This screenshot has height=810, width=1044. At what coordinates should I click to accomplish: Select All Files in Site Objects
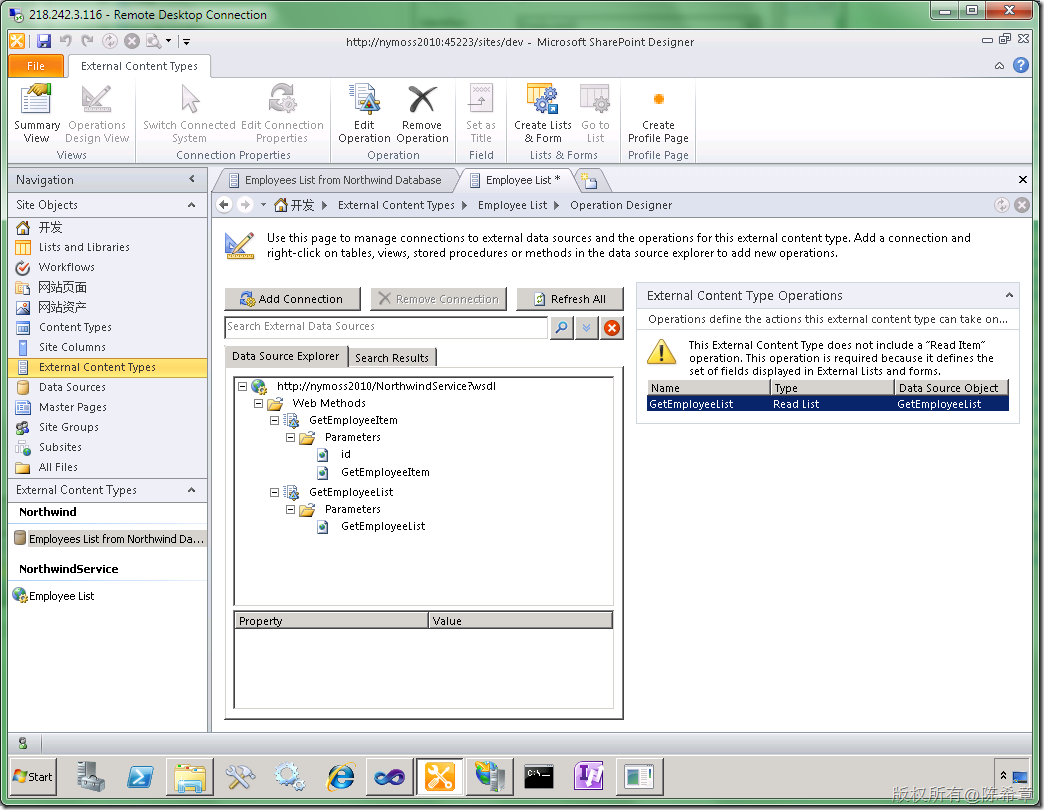58,467
